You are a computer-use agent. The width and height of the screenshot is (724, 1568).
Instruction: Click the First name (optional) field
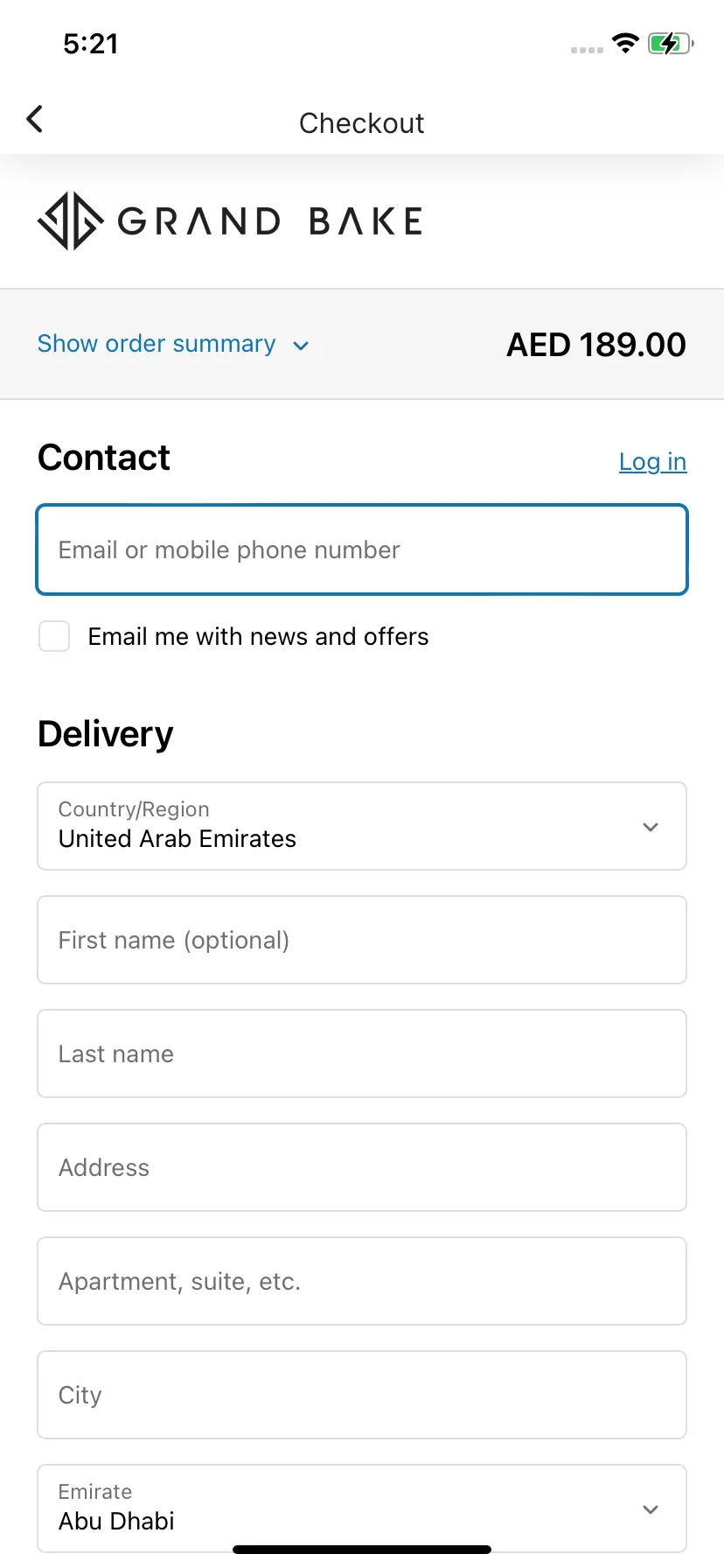[x=362, y=940]
